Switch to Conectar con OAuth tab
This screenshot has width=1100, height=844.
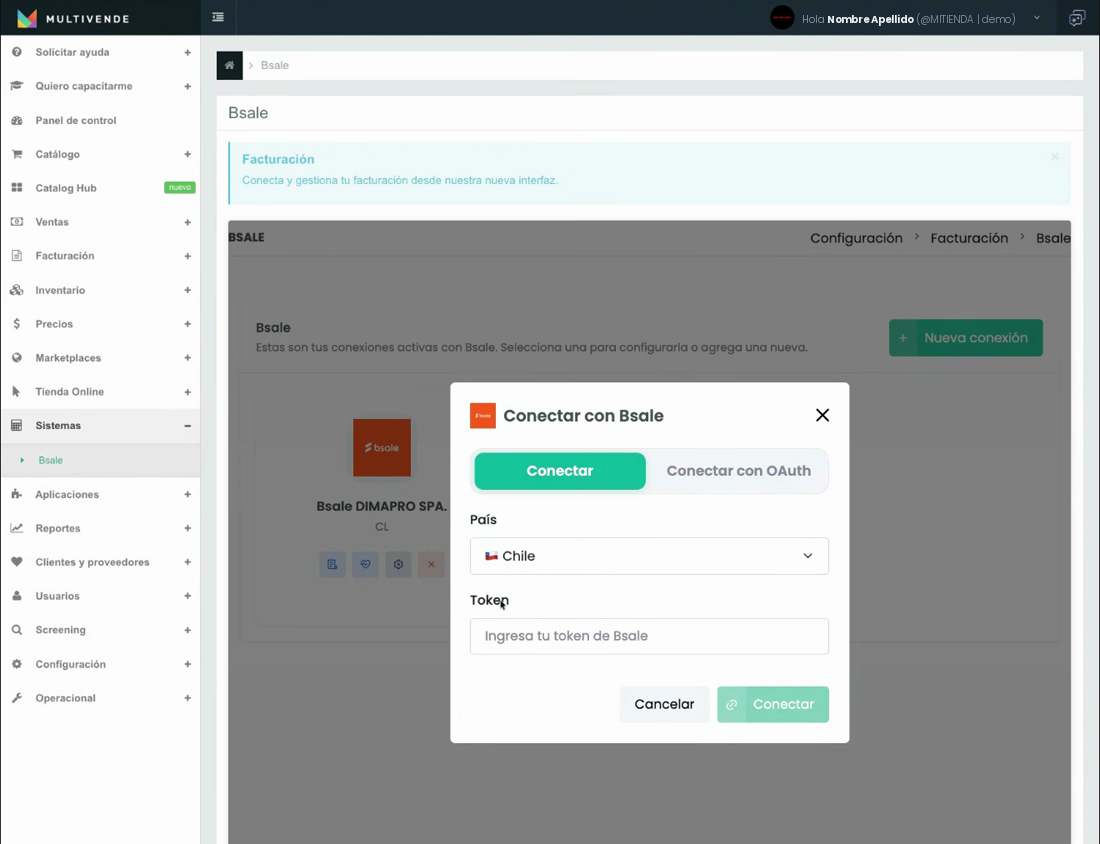(738, 471)
